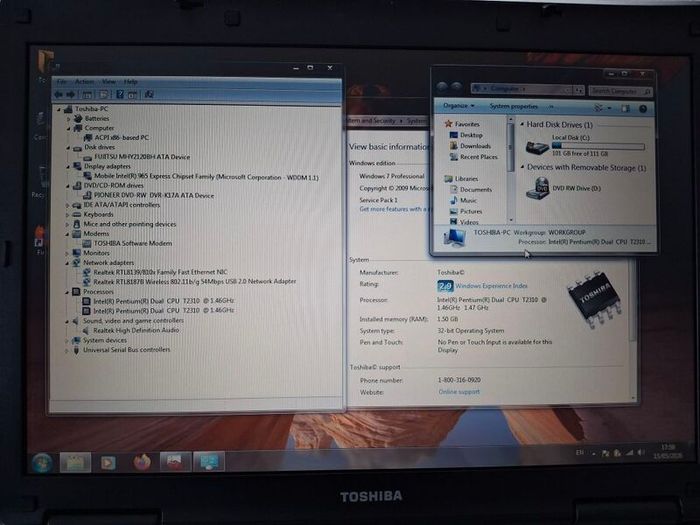Select Realtek High Definition Audio device

pos(136,330)
